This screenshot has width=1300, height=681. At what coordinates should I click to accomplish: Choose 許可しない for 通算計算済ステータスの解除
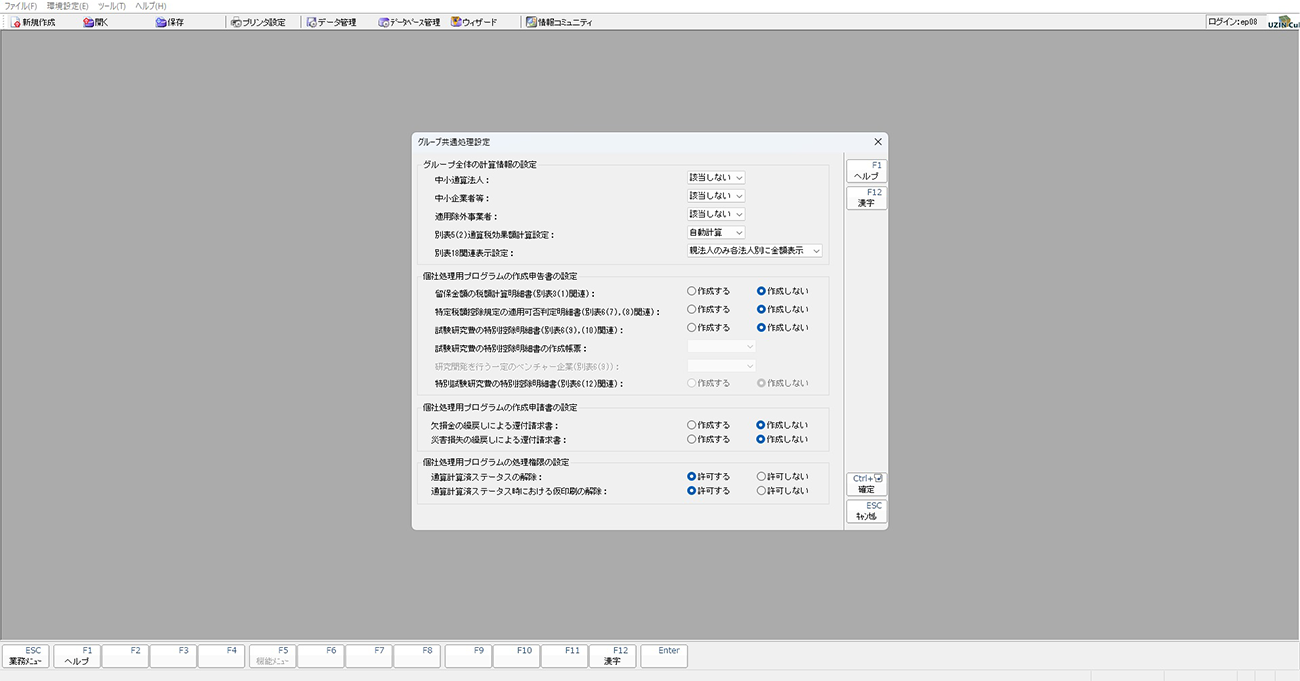coord(762,477)
